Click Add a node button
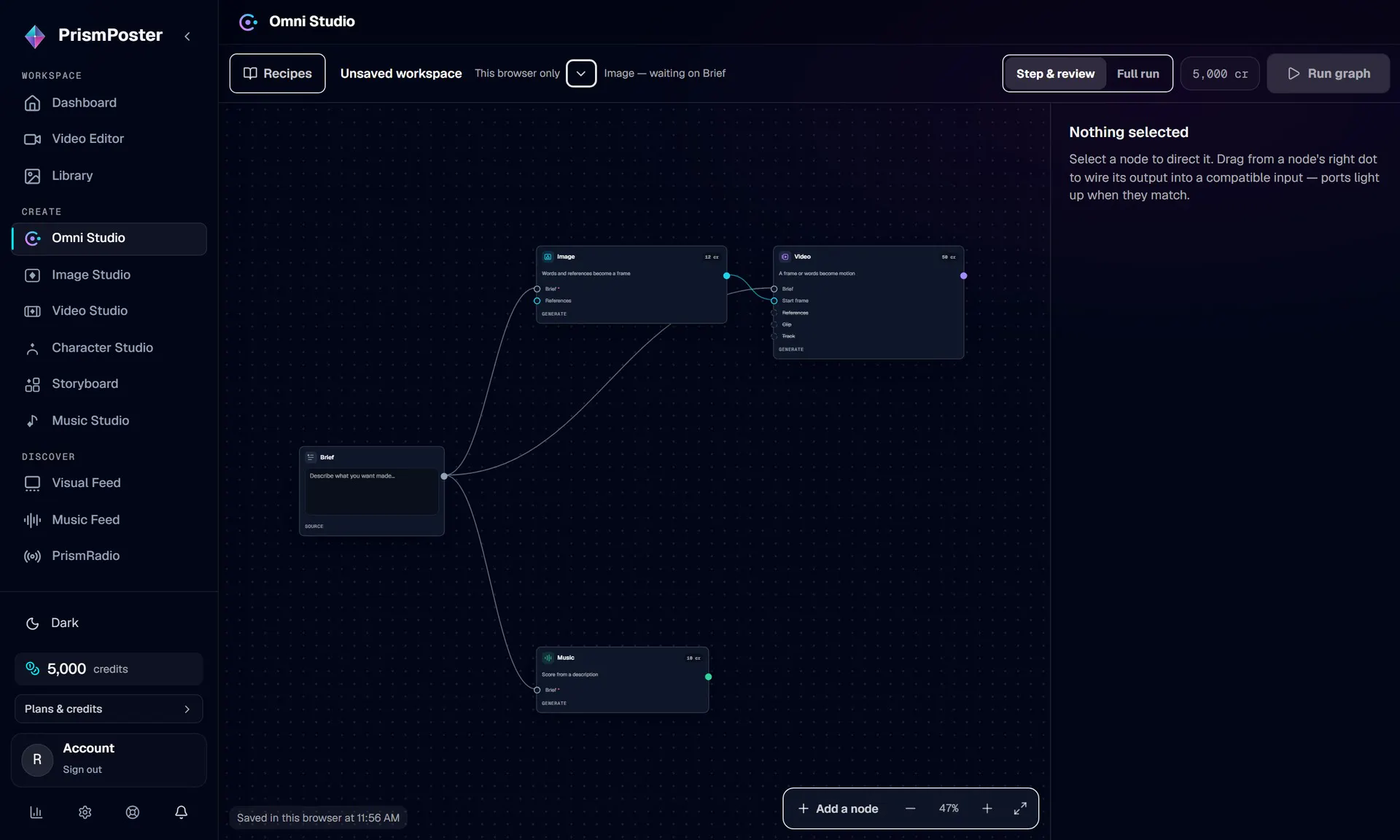The height and width of the screenshot is (840, 1400). (x=838, y=809)
